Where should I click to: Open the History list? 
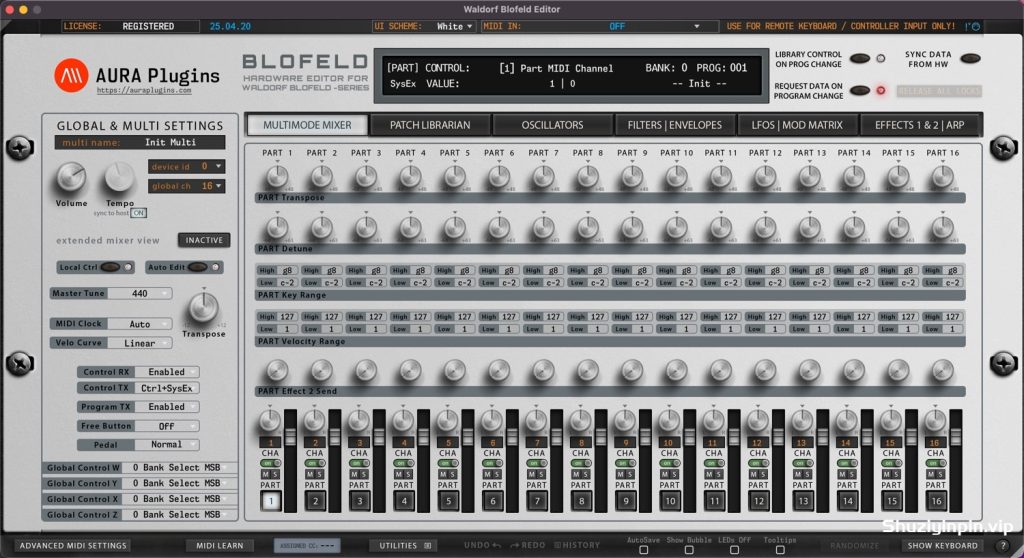point(577,546)
